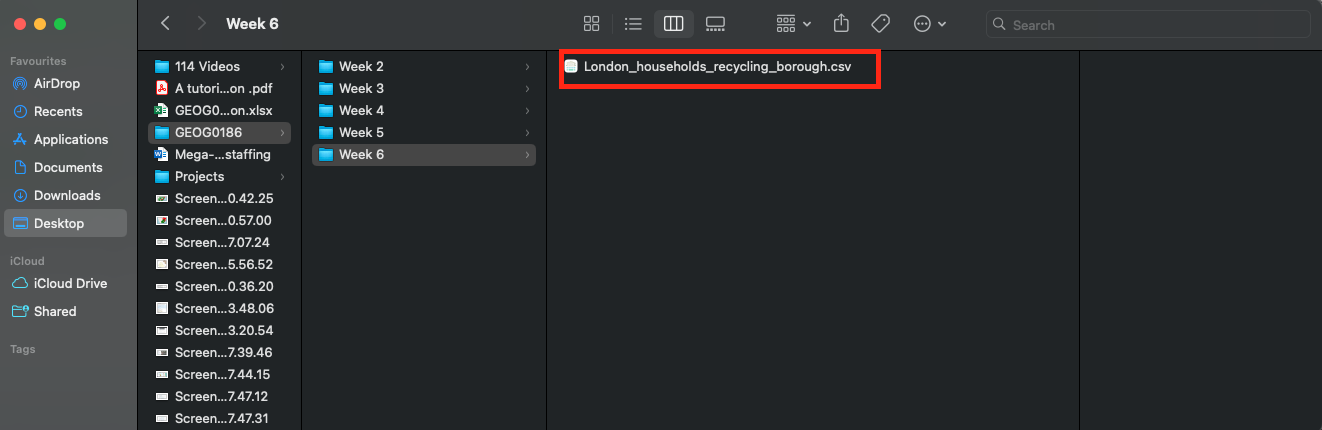Image resolution: width=1322 pixels, height=430 pixels.
Task: Select the column view button
Action: [673, 23]
